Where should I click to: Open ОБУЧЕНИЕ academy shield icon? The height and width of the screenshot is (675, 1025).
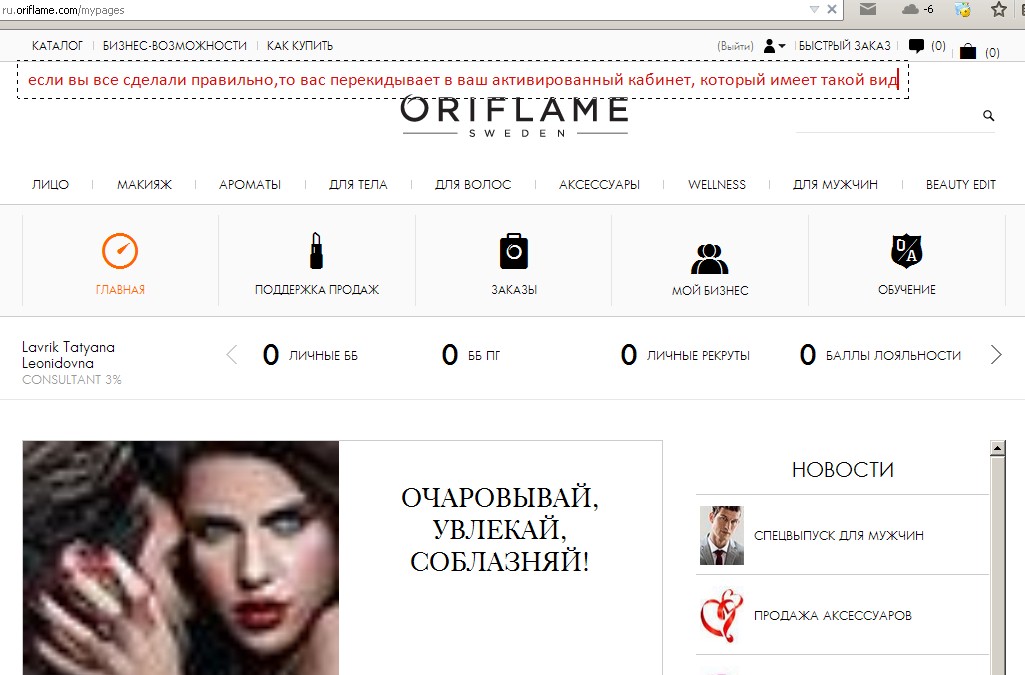(907, 251)
